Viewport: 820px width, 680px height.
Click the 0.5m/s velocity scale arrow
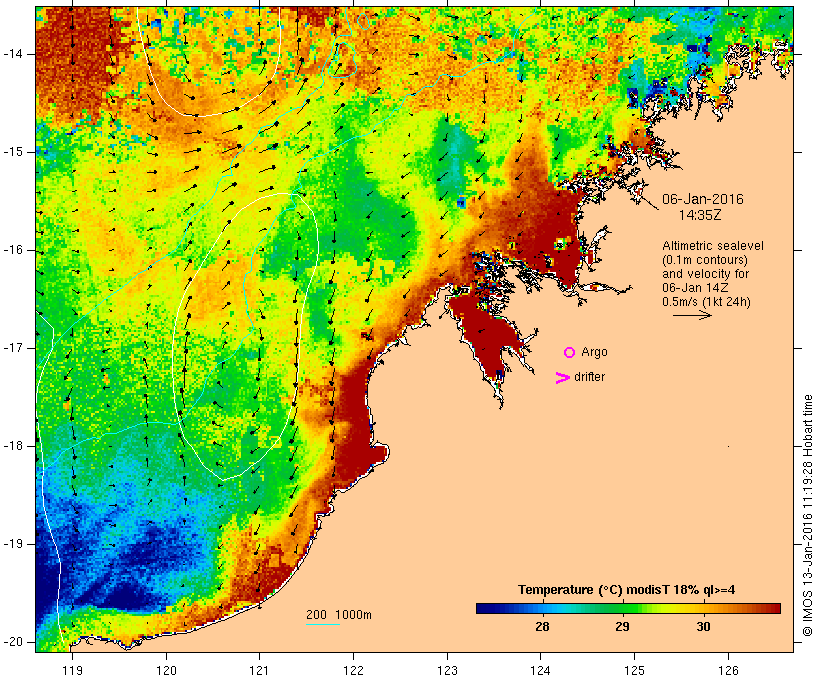coord(692,315)
